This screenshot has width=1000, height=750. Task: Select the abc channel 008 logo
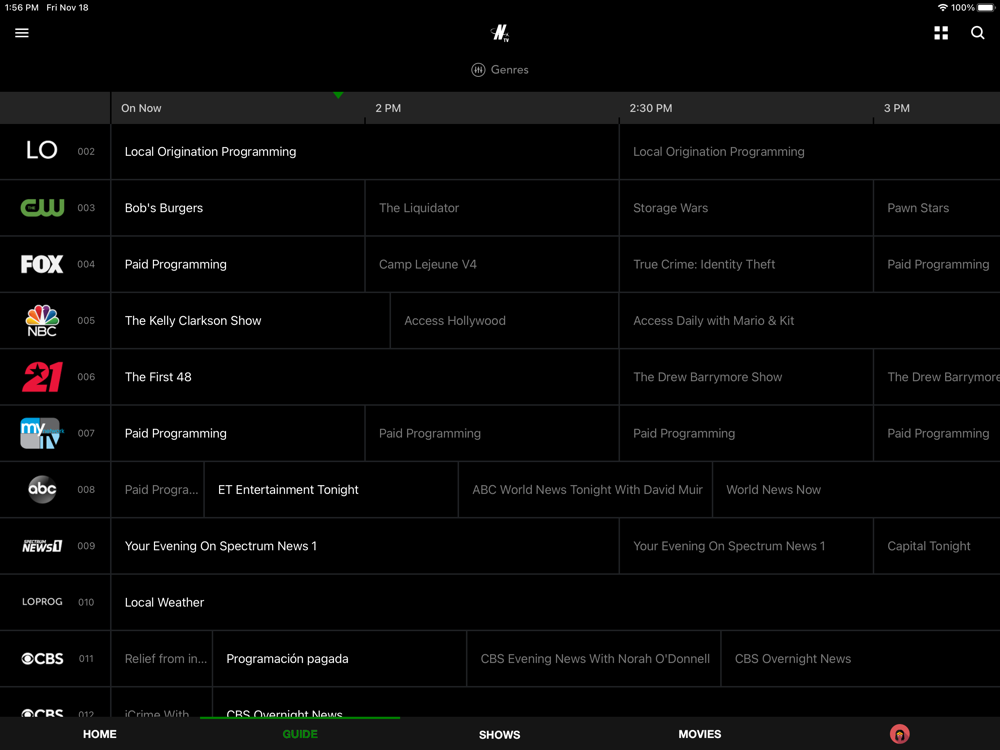click(42, 489)
